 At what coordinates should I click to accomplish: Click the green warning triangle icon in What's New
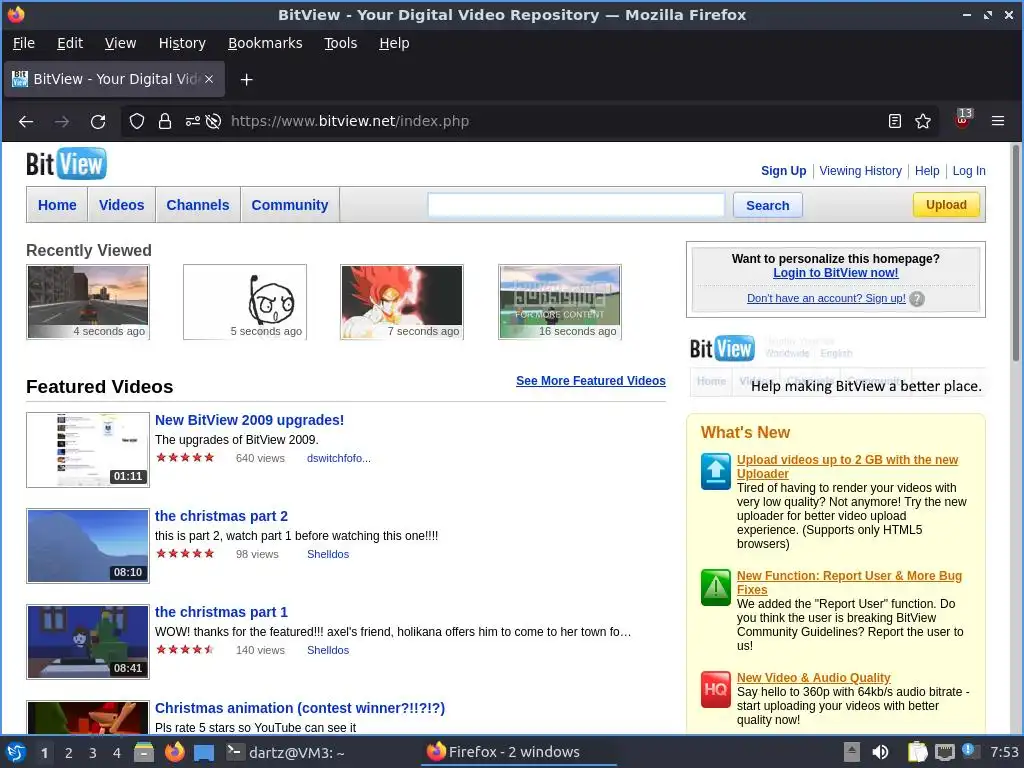716,587
